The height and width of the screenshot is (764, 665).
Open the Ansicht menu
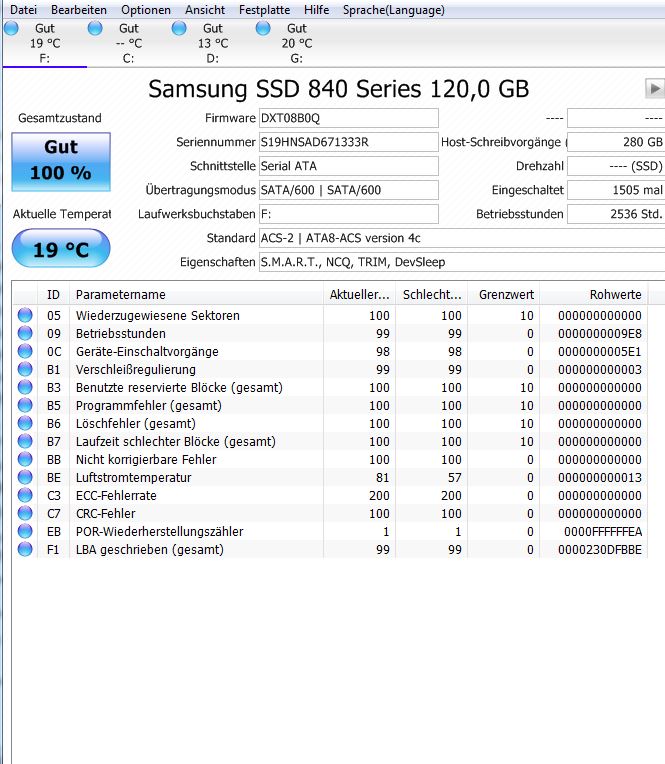[x=205, y=10]
